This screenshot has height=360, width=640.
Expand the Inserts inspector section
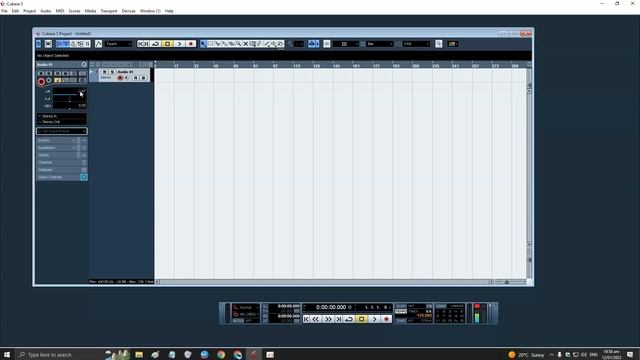tap(62, 140)
